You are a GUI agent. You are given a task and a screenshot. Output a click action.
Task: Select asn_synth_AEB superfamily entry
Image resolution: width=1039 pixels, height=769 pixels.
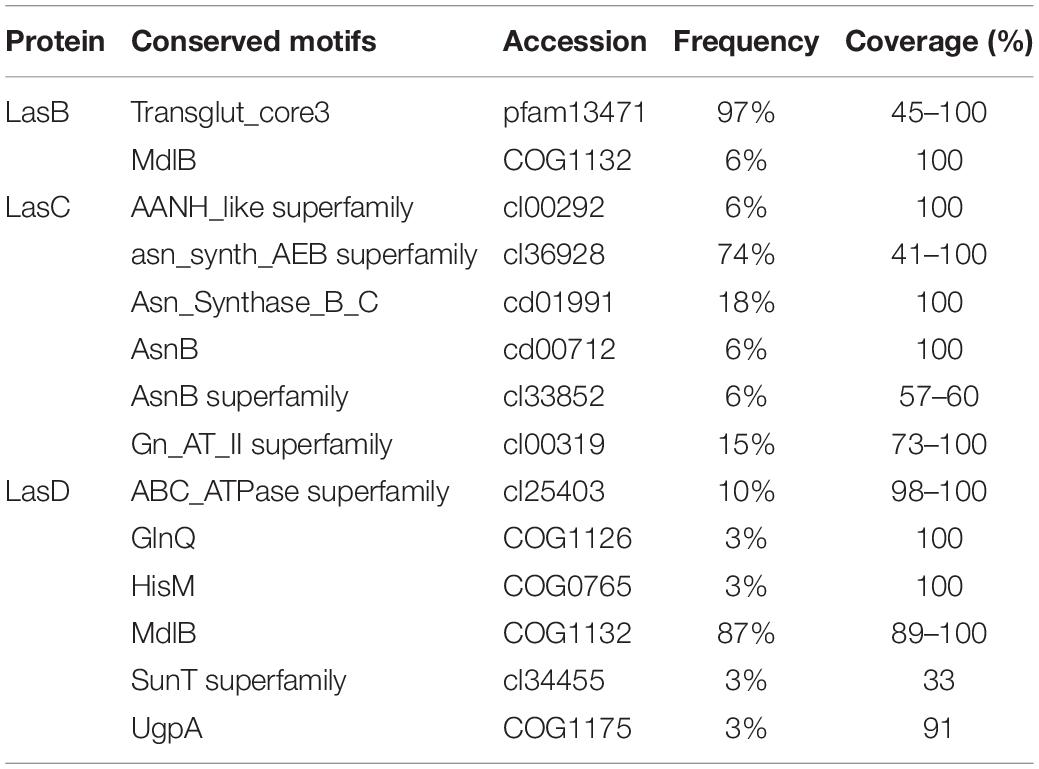(x=304, y=256)
